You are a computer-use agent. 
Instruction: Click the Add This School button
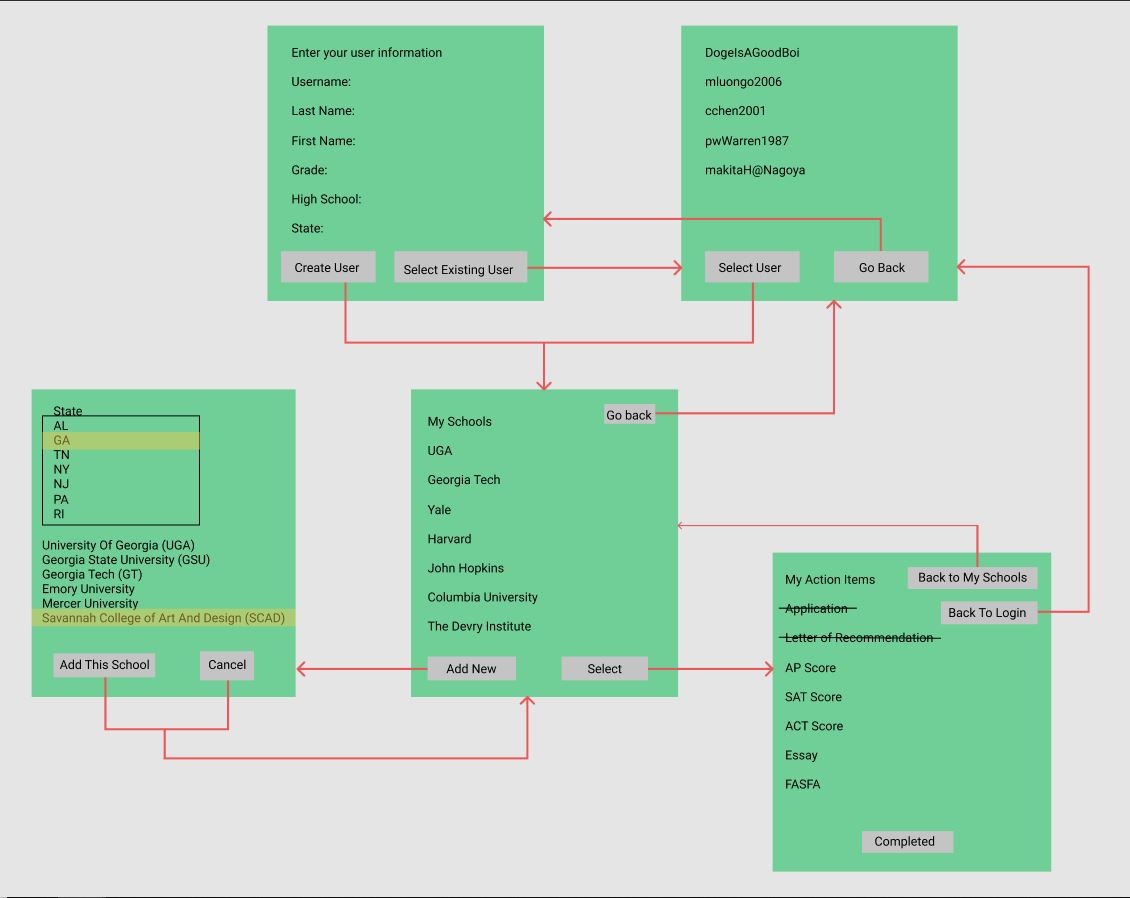(x=104, y=664)
